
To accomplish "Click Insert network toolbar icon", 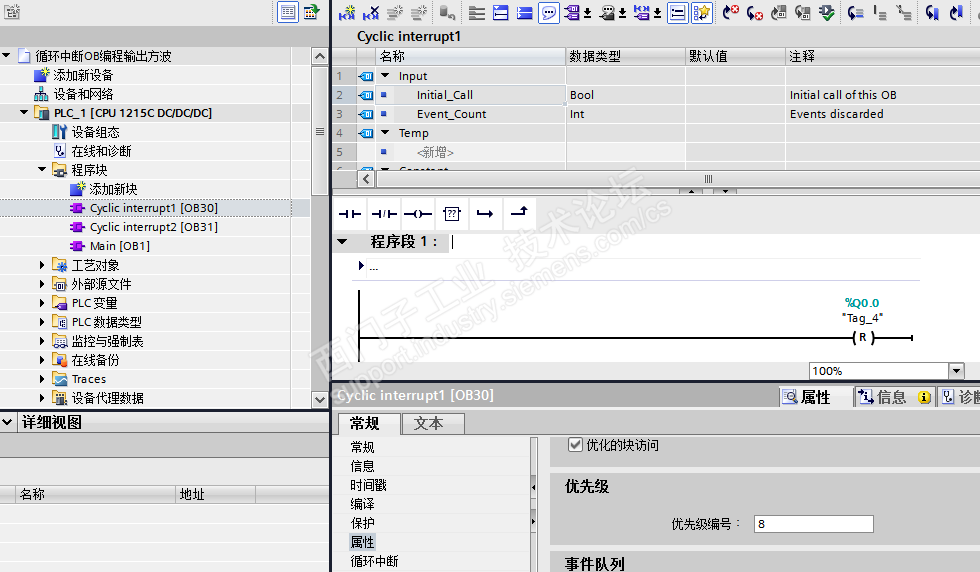I will point(347,12).
